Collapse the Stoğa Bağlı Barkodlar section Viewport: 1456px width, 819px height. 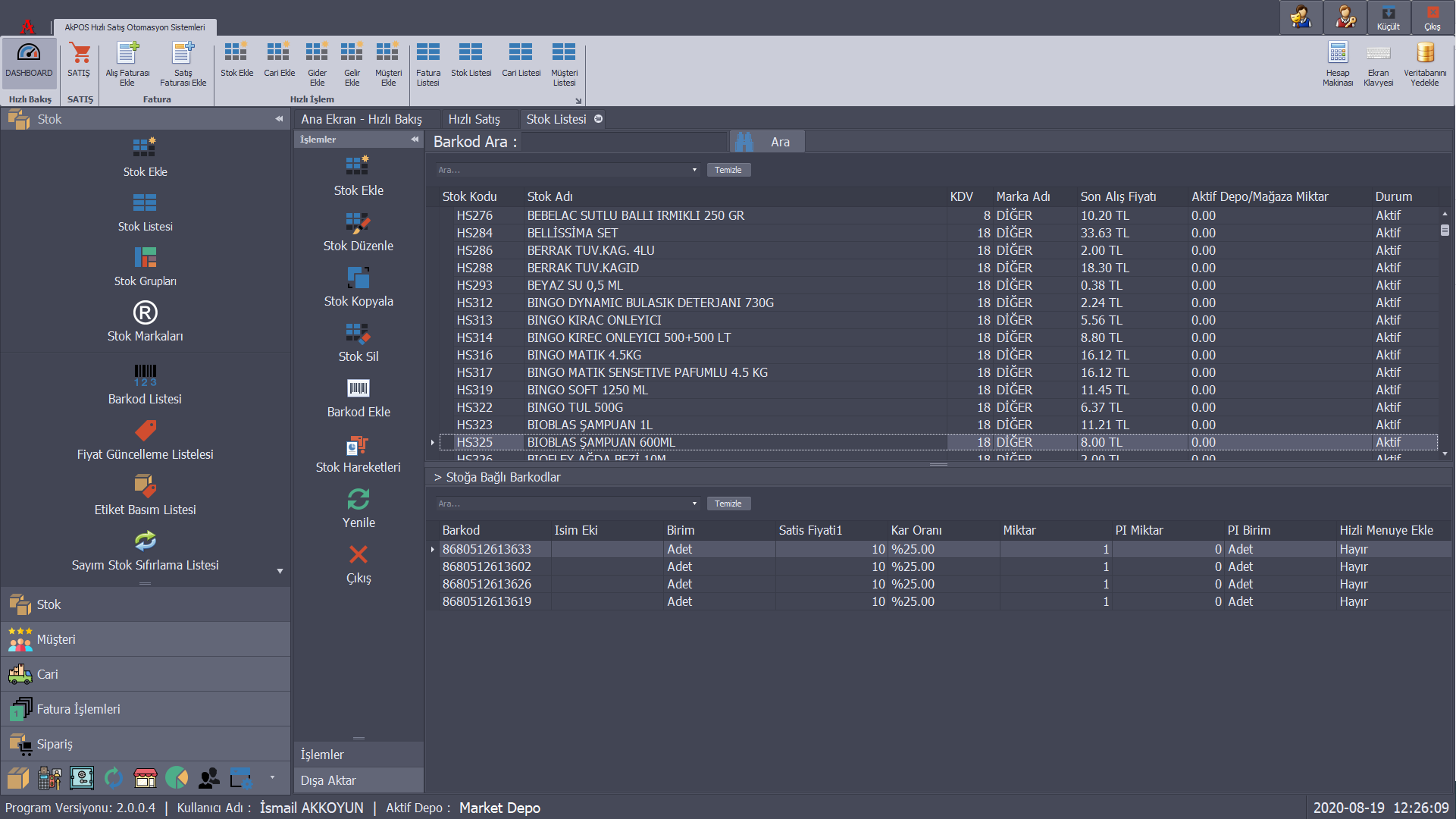[437, 478]
